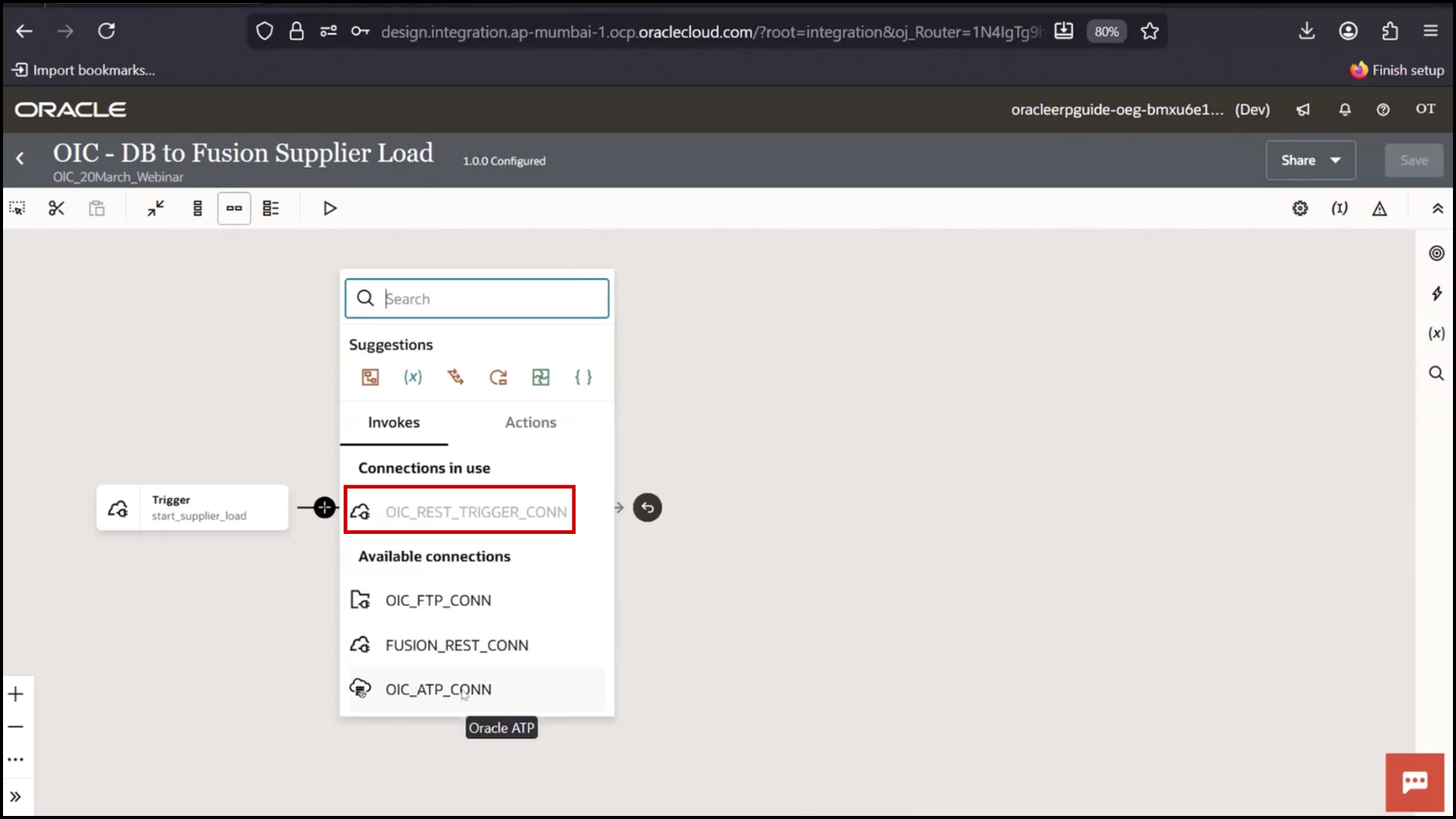Click the Trigger start_supplier_load node
Viewport: 1456px width, 819px height.
click(193, 507)
